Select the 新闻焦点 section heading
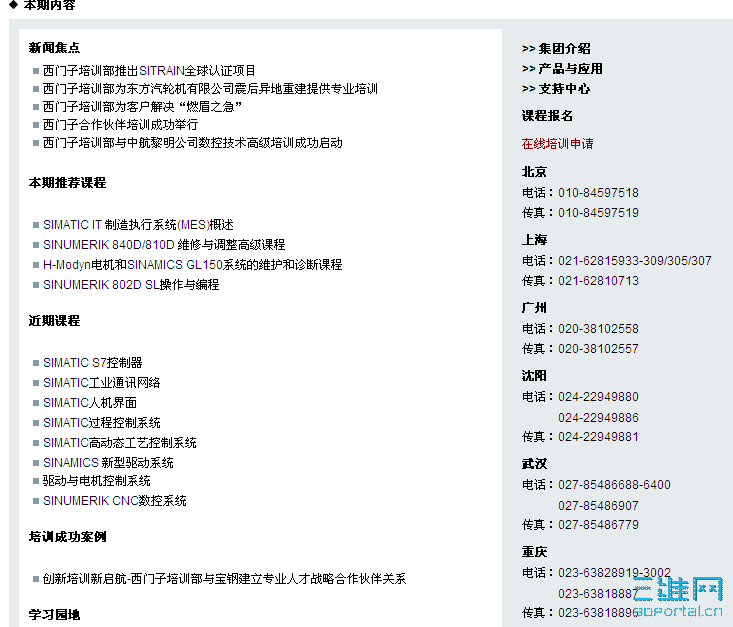Screen dimensions: 733x627 point(54,48)
